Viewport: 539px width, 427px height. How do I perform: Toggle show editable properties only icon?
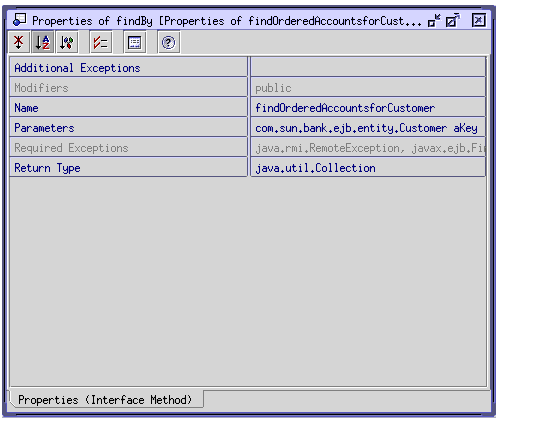click(100, 42)
